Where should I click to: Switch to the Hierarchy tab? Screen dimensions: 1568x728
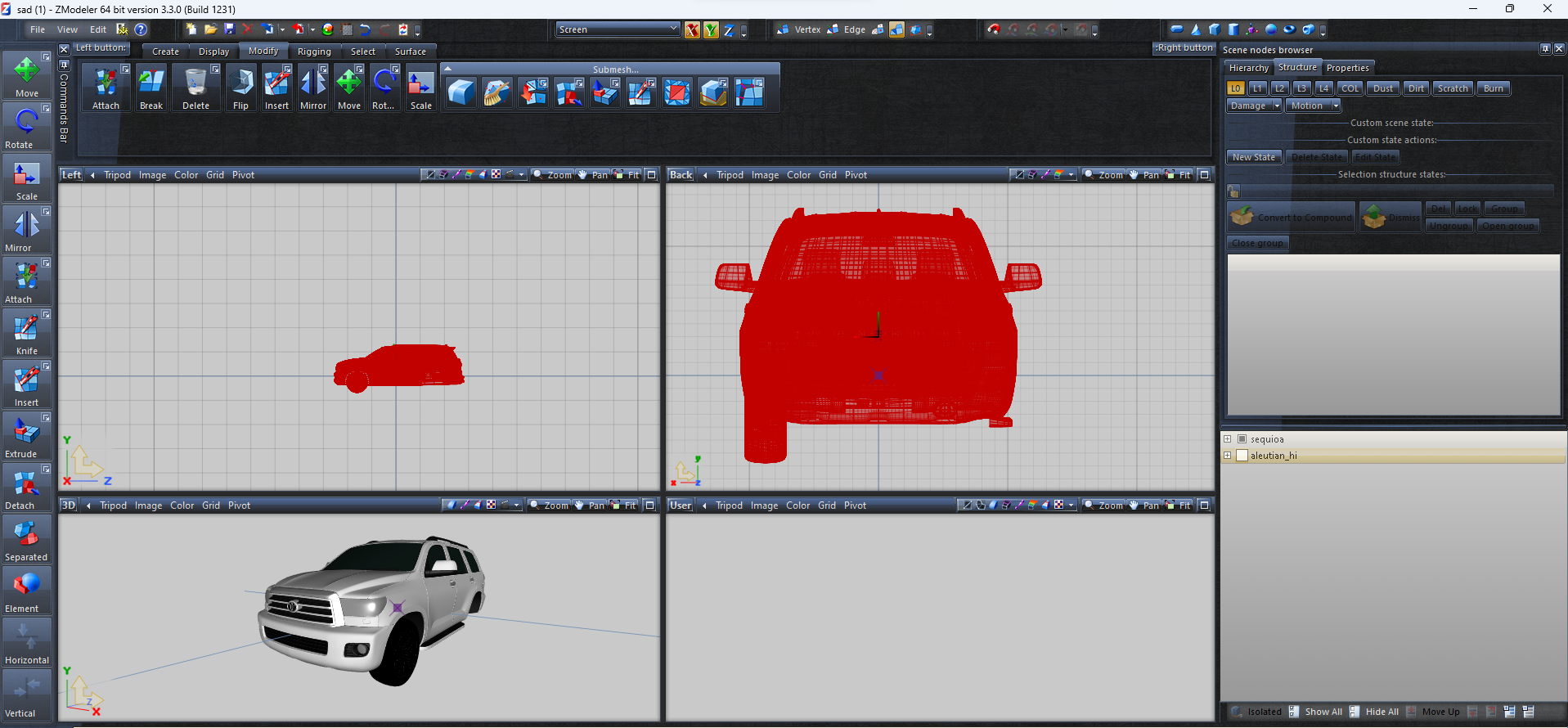tap(1248, 68)
